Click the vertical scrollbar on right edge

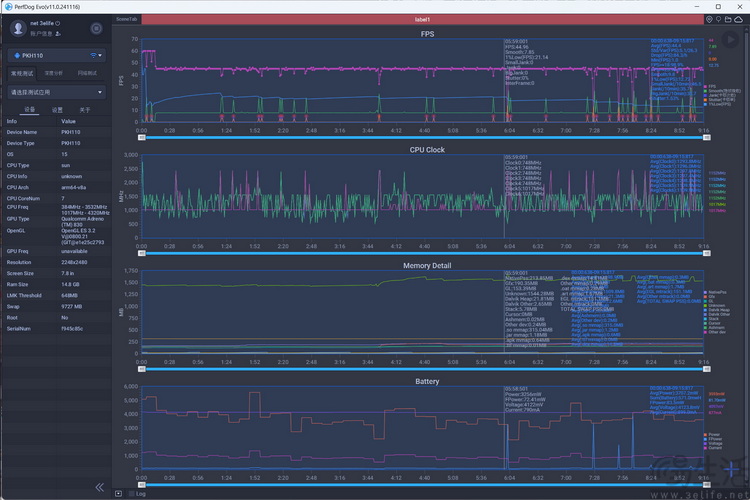[x=748, y=254]
